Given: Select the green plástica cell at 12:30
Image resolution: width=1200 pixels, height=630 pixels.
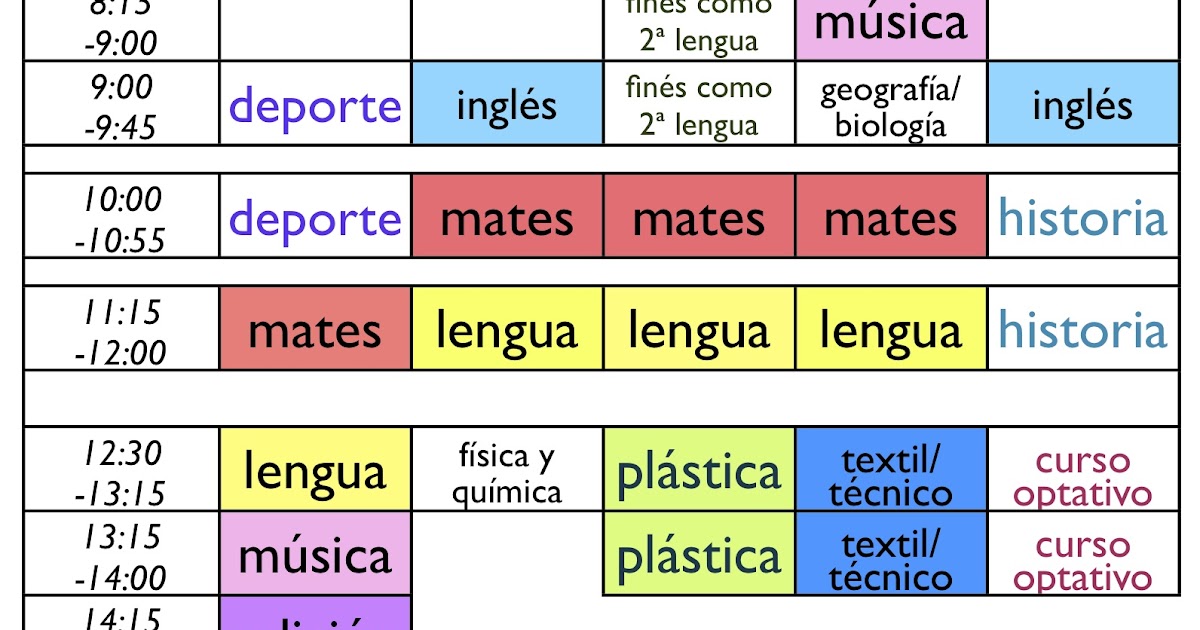Looking at the screenshot, I should [699, 470].
